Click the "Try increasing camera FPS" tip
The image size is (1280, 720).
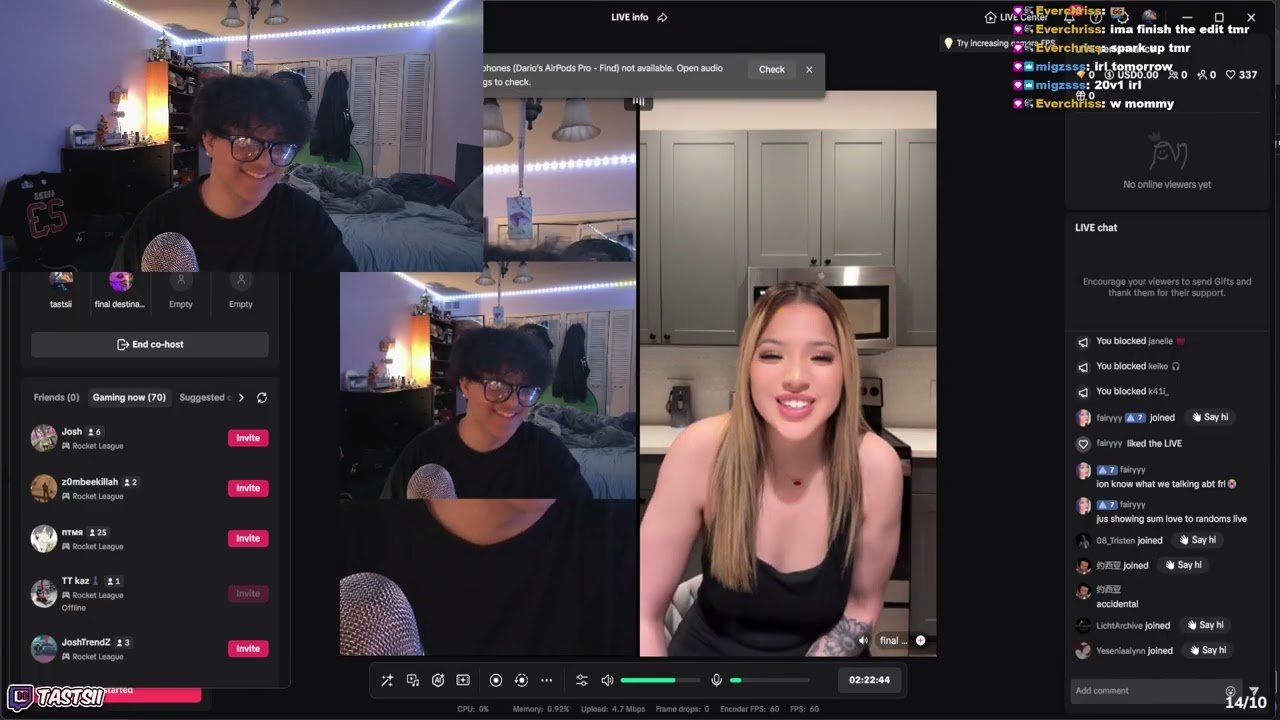[x=1000, y=43]
